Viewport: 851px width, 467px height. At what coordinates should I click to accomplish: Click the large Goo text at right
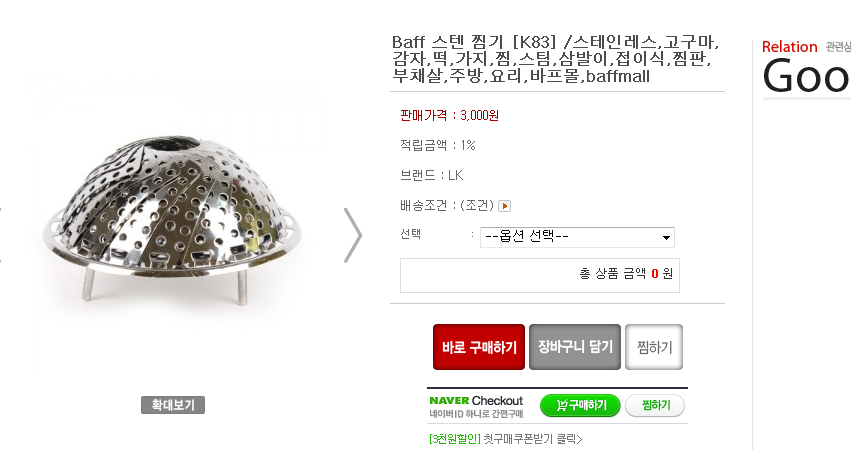coord(805,77)
